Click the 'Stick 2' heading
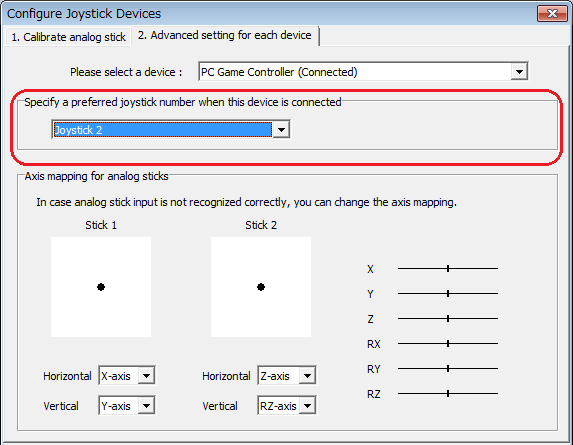Image resolution: width=573 pixels, height=445 pixels. pyautogui.click(x=261, y=225)
